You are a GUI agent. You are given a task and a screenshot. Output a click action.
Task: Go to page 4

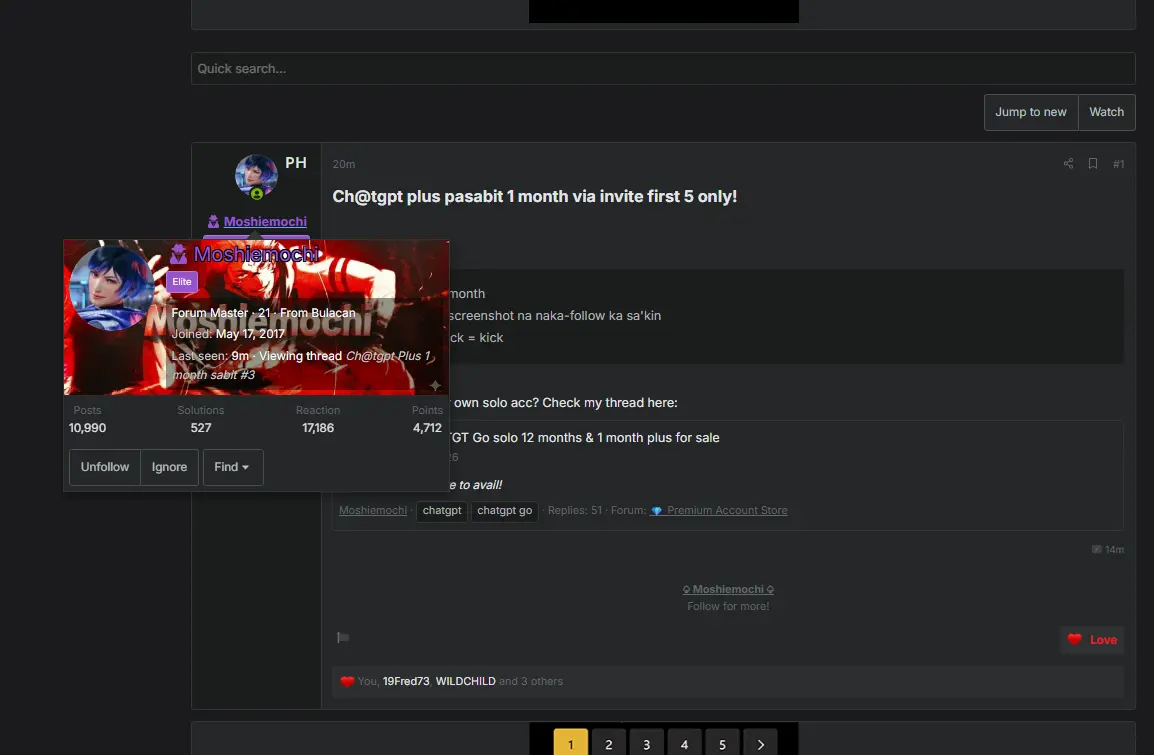click(x=684, y=744)
